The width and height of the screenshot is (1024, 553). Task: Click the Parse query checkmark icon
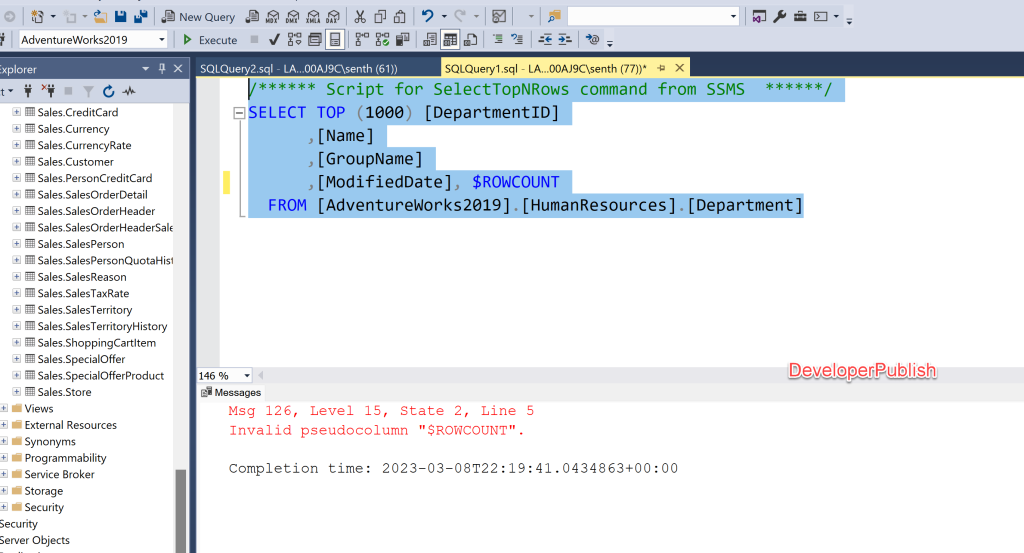(274, 40)
